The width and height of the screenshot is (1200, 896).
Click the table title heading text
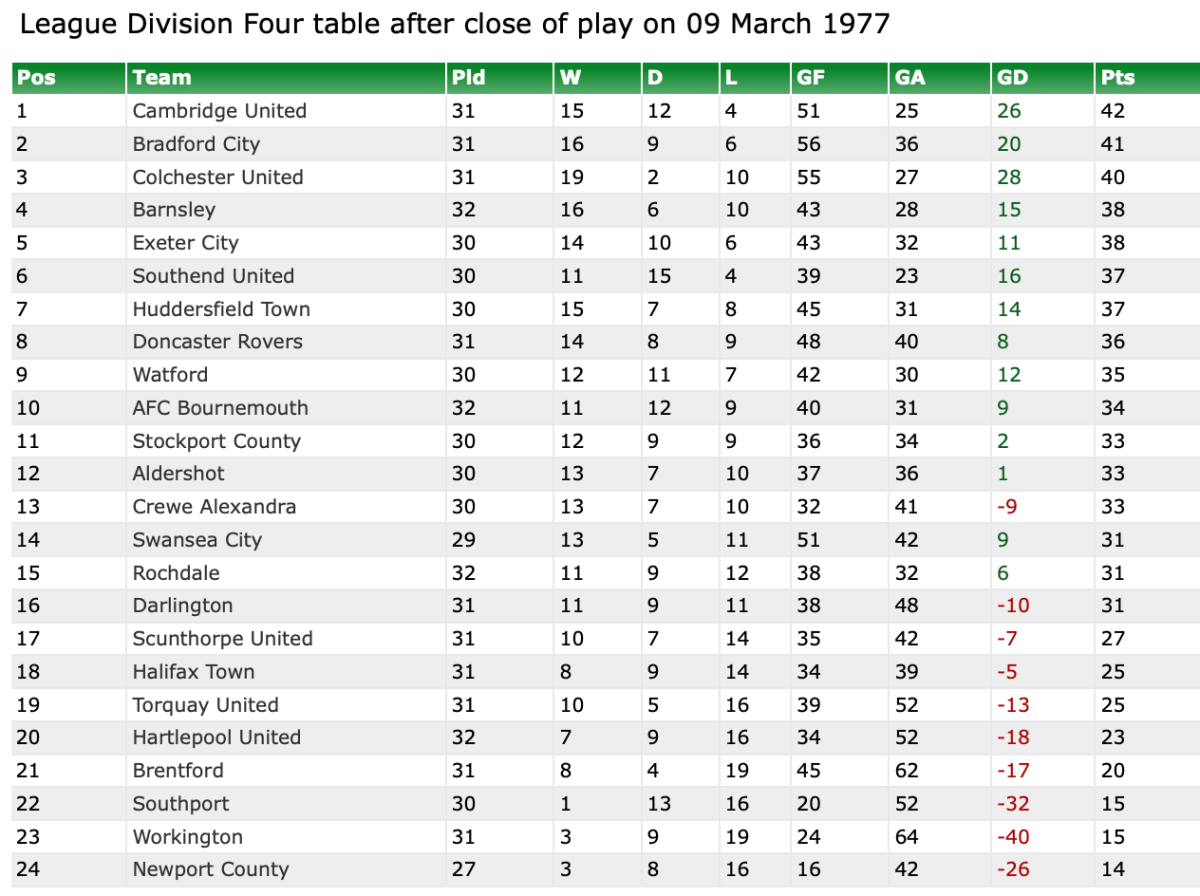pyautogui.click(x=454, y=24)
